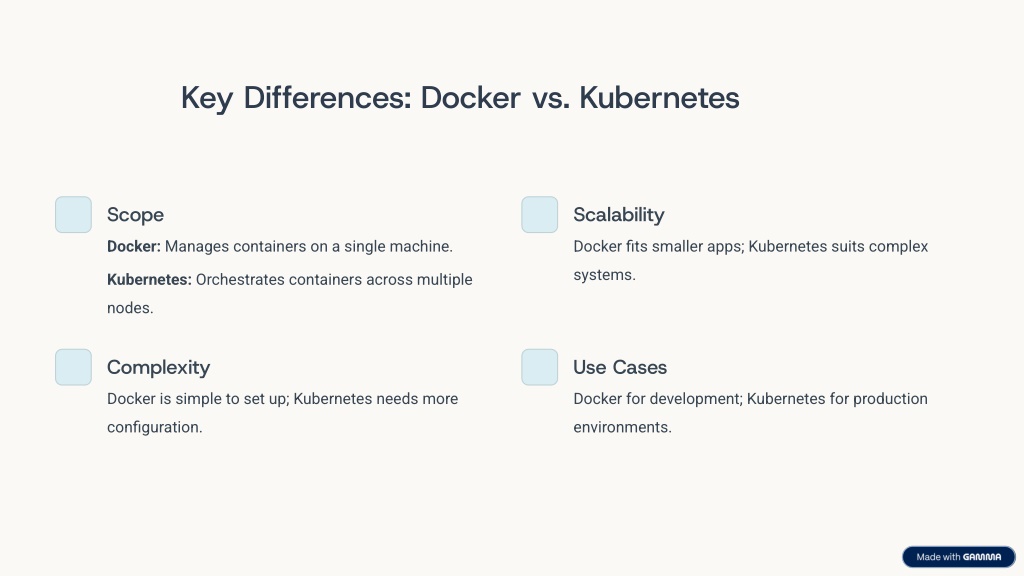The width and height of the screenshot is (1024, 576).
Task: Click the word environments under Use Cases
Action: (x=622, y=427)
